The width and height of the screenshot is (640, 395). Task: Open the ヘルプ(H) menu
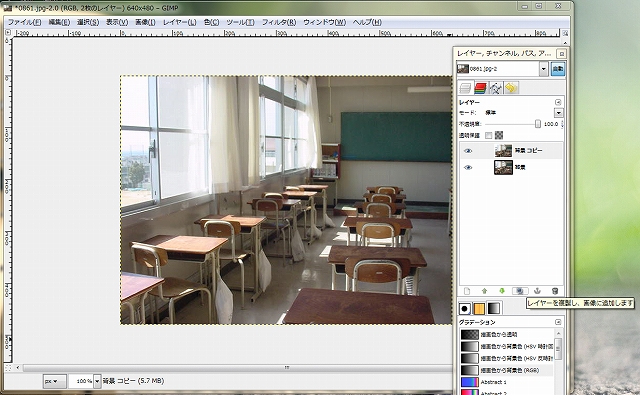367,22
